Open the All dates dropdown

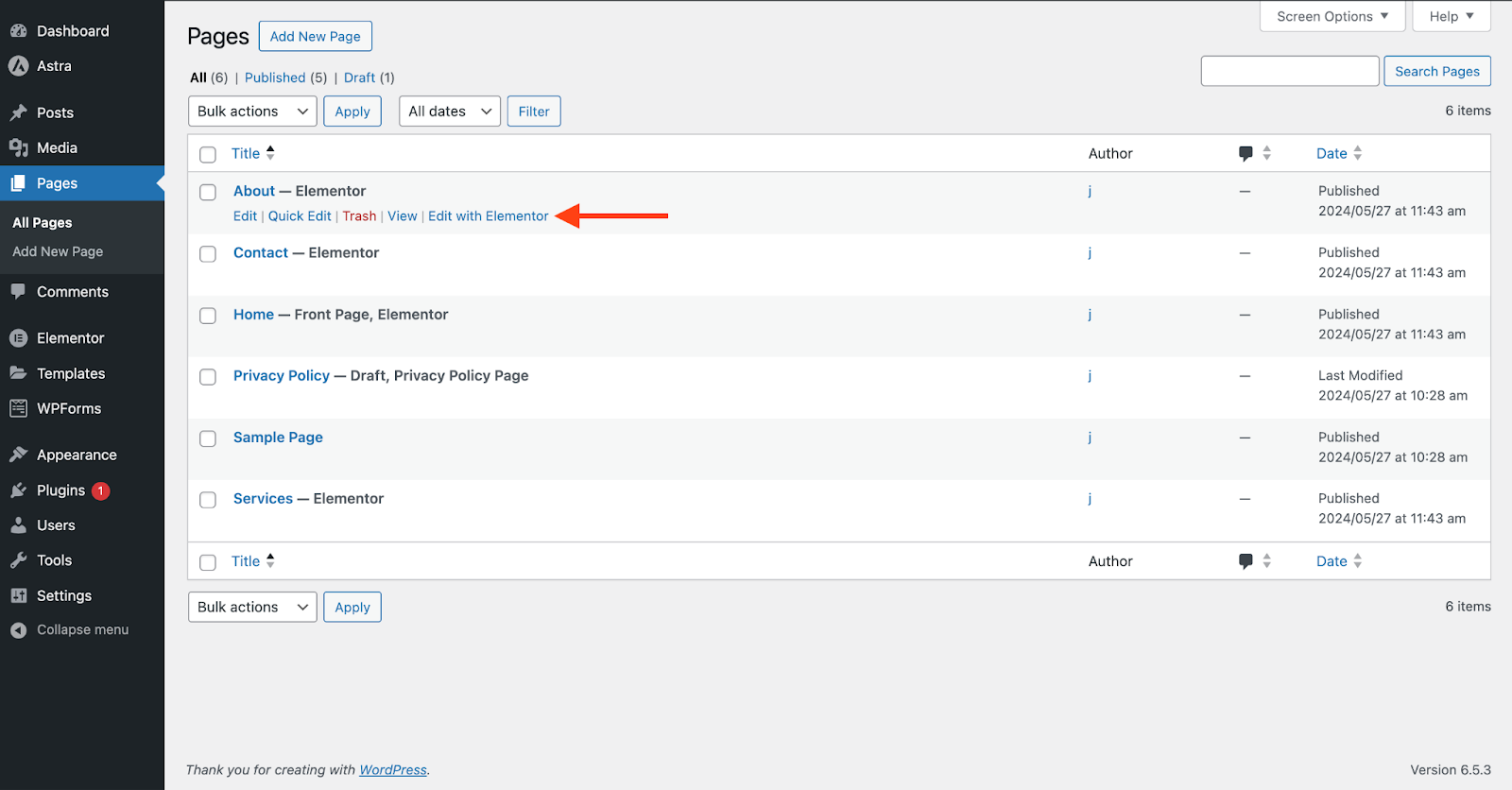point(449,112)
